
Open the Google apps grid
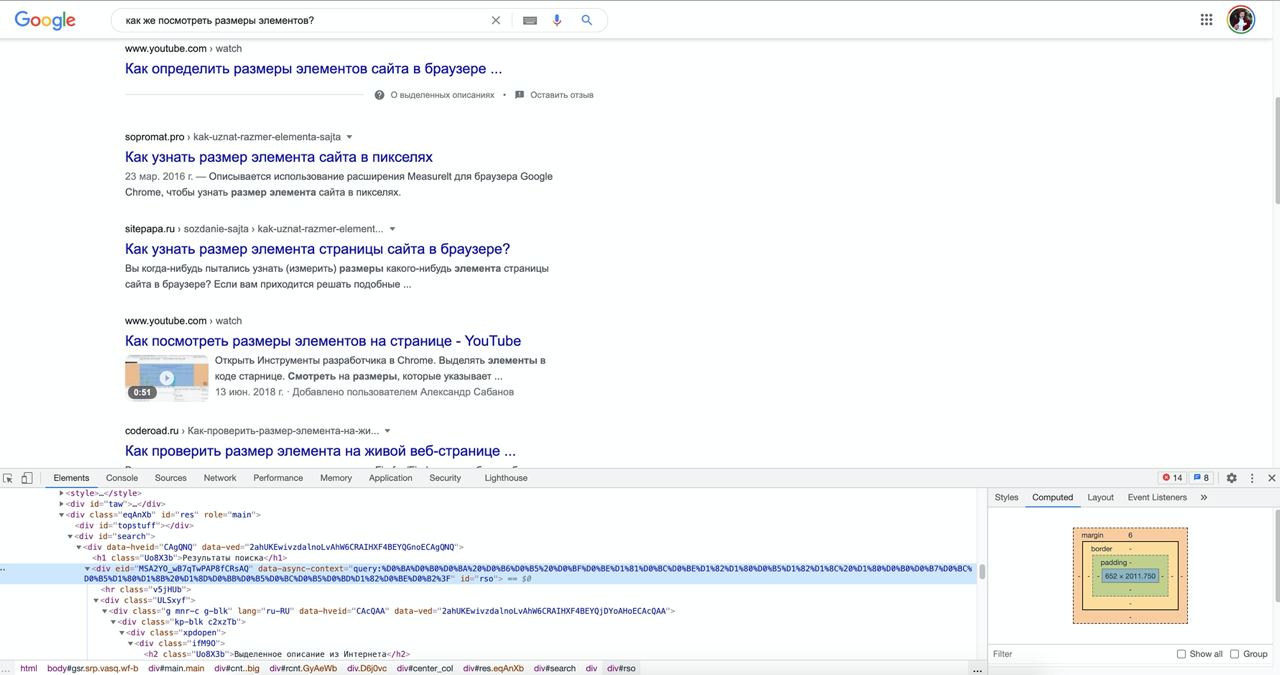click(1207, 20)
